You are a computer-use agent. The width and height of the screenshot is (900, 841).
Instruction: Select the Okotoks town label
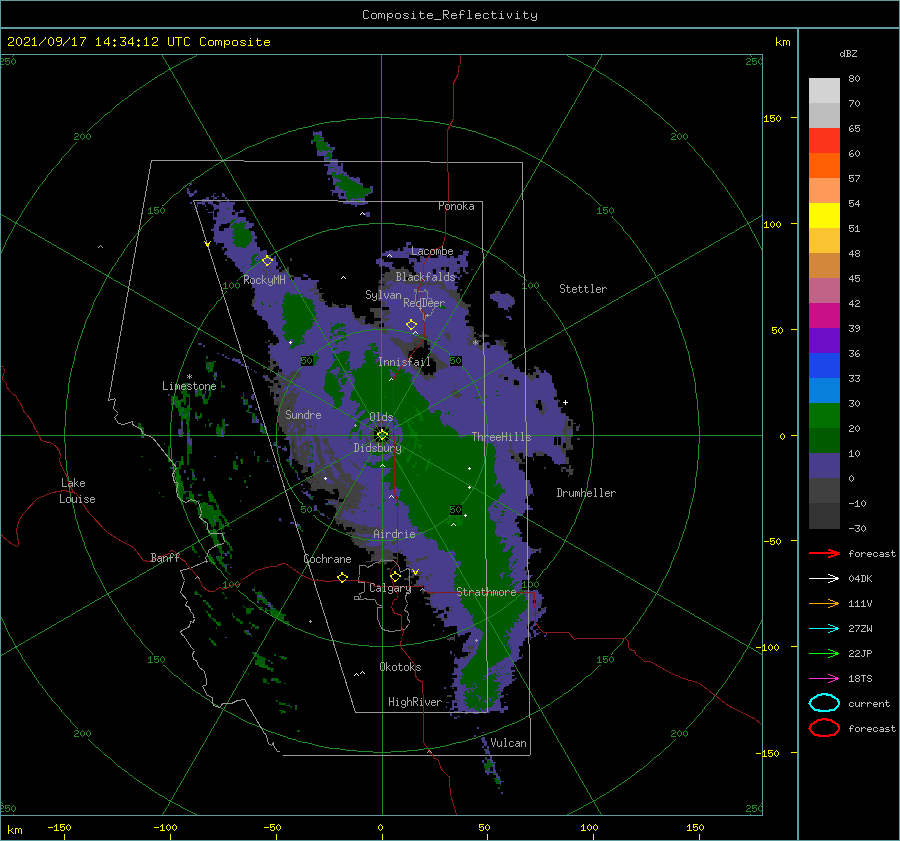click(400, 667)
